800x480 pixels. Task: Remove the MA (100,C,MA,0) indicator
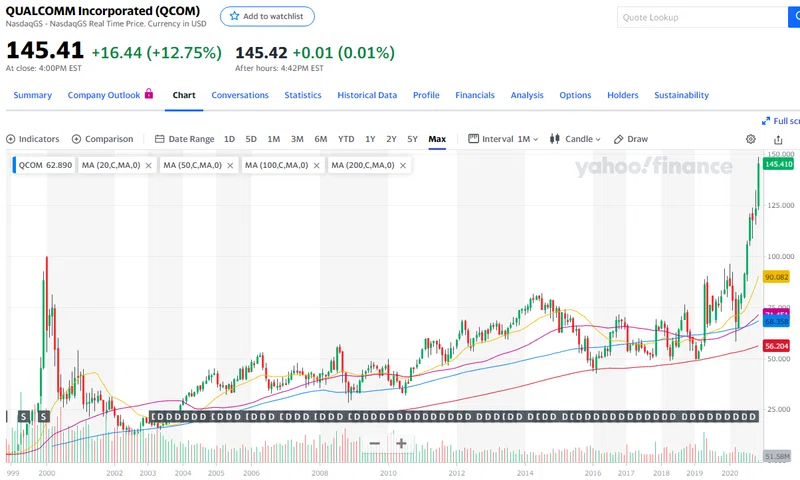click(x=316, y=166)
